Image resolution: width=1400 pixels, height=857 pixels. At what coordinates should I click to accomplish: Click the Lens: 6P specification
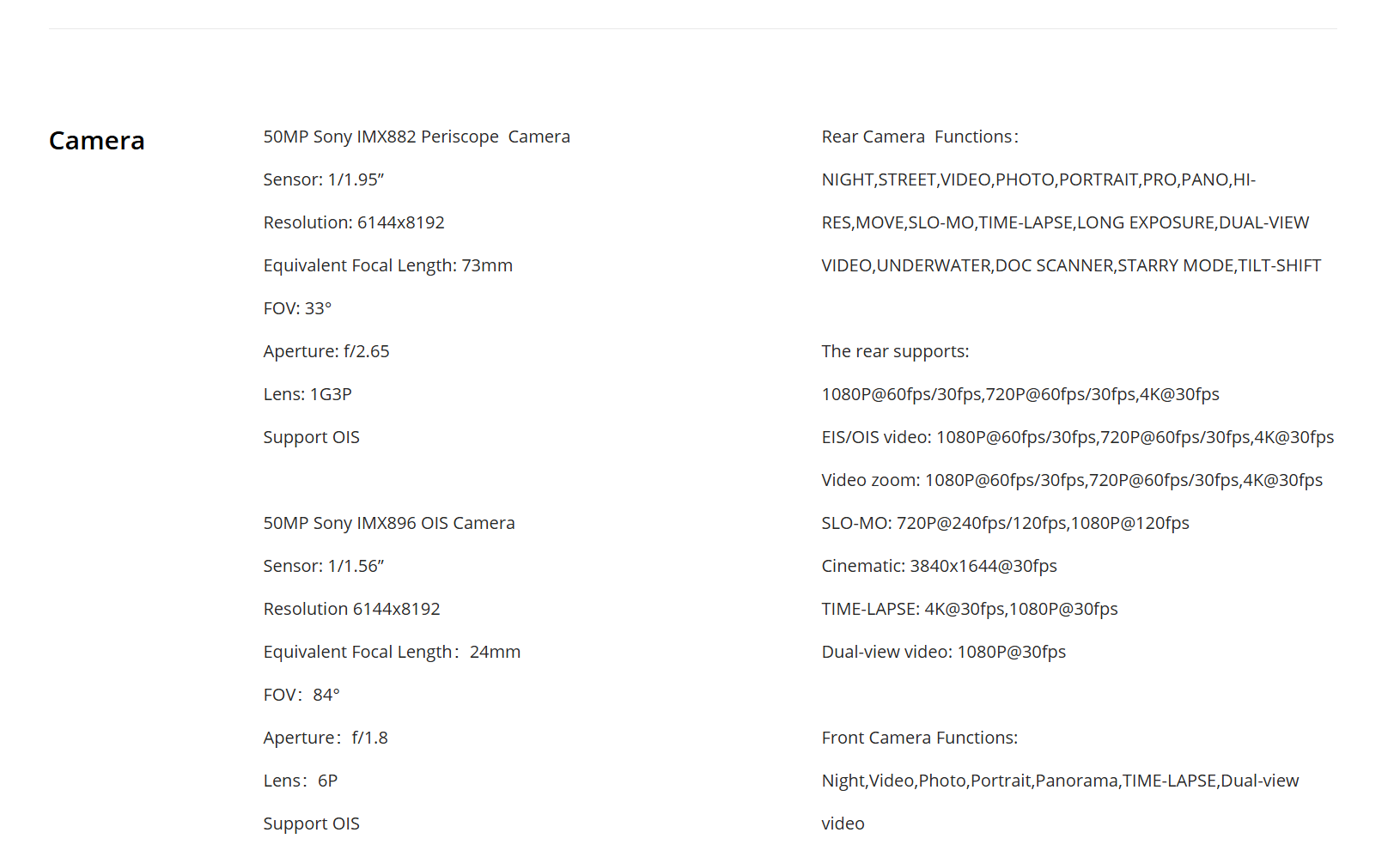tap(301, 781)
